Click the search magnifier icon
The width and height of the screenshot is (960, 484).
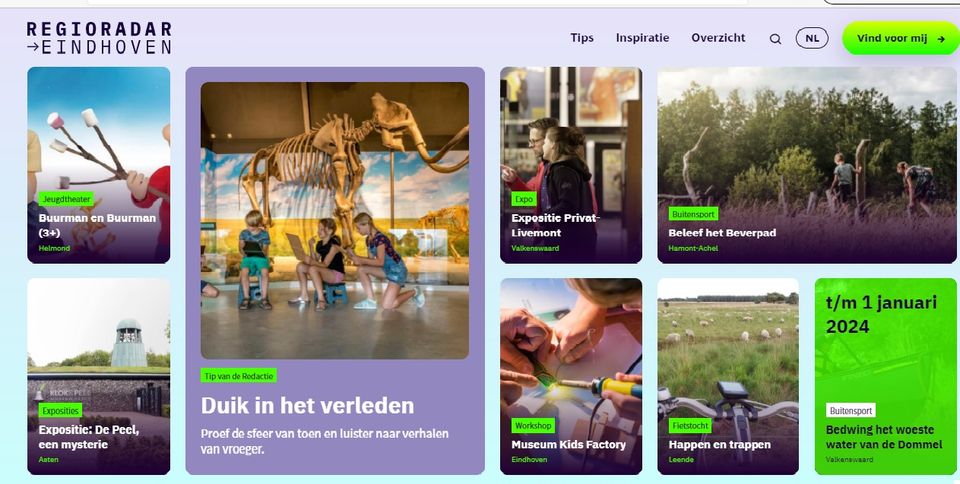(775, 39)
